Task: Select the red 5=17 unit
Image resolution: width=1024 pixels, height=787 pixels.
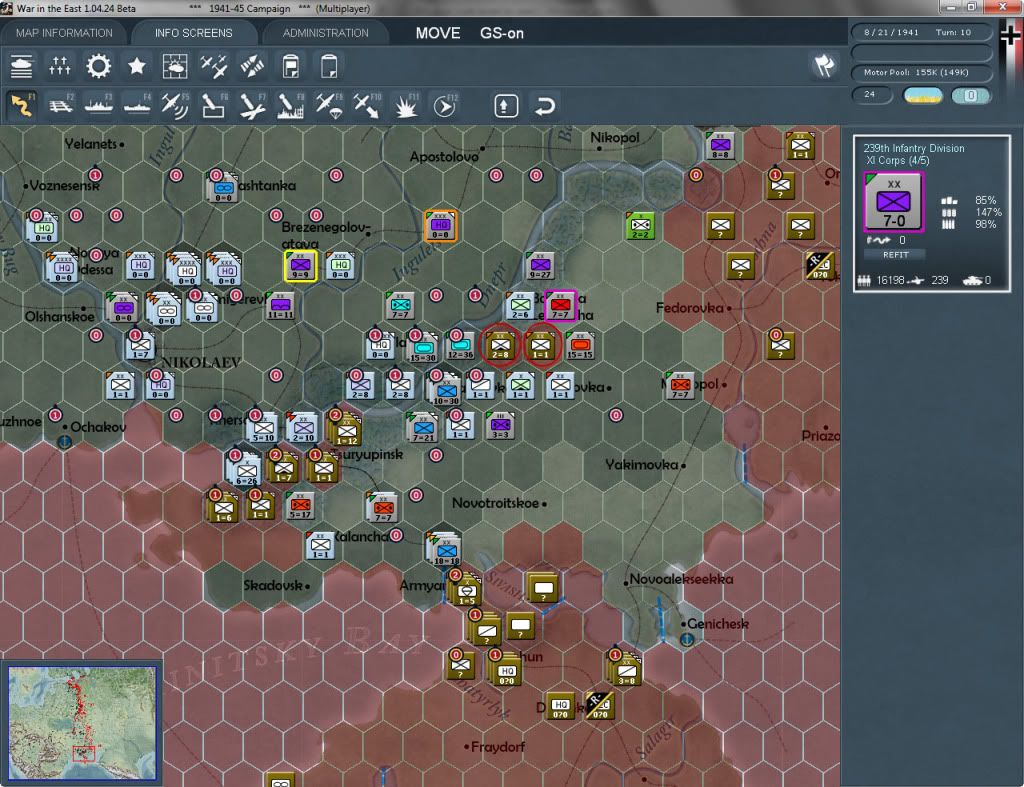Action: (x=300, y=506)
